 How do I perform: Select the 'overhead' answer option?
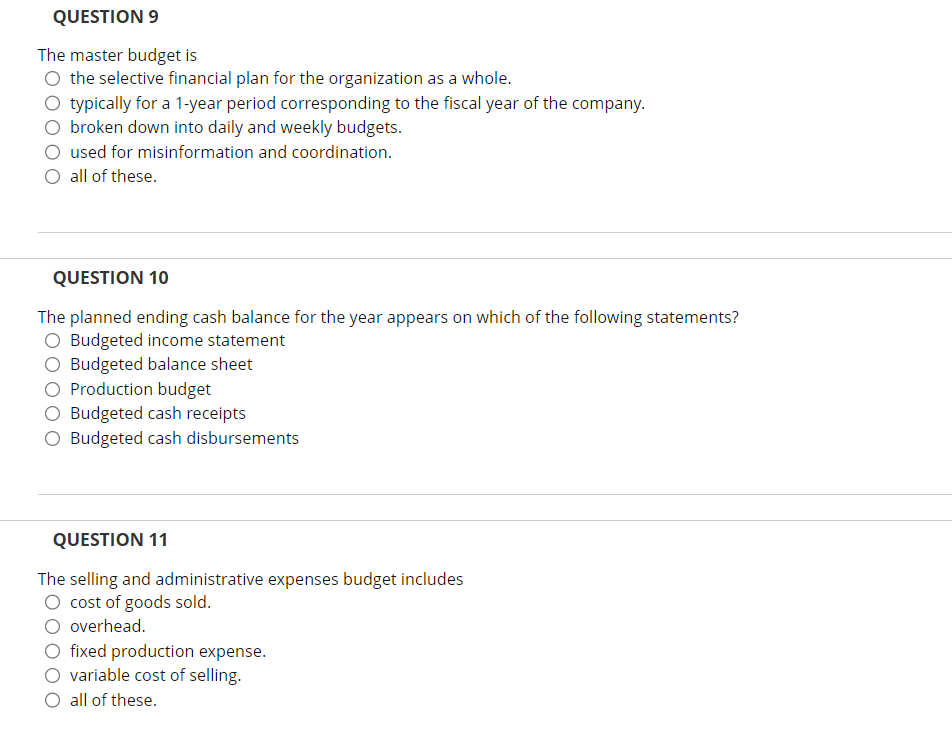coord(52,626)
